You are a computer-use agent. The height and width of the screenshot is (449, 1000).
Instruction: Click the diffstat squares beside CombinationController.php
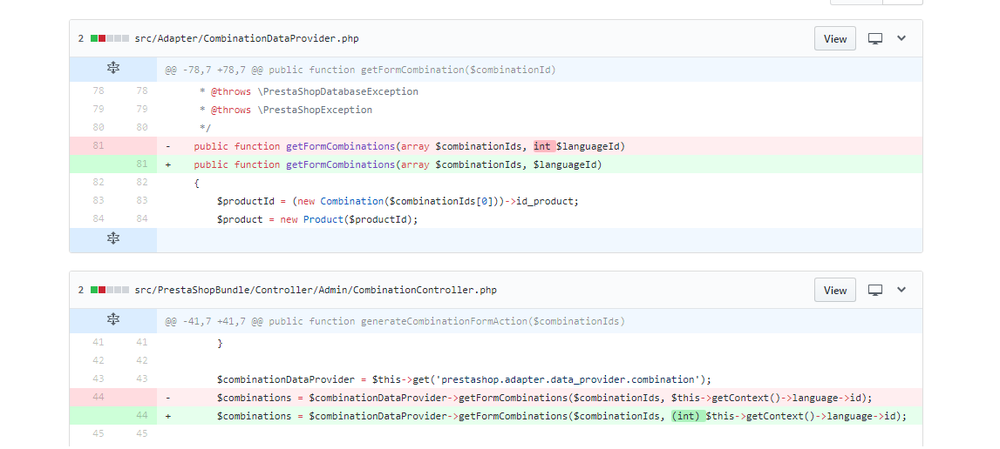(x=110, y=290)
